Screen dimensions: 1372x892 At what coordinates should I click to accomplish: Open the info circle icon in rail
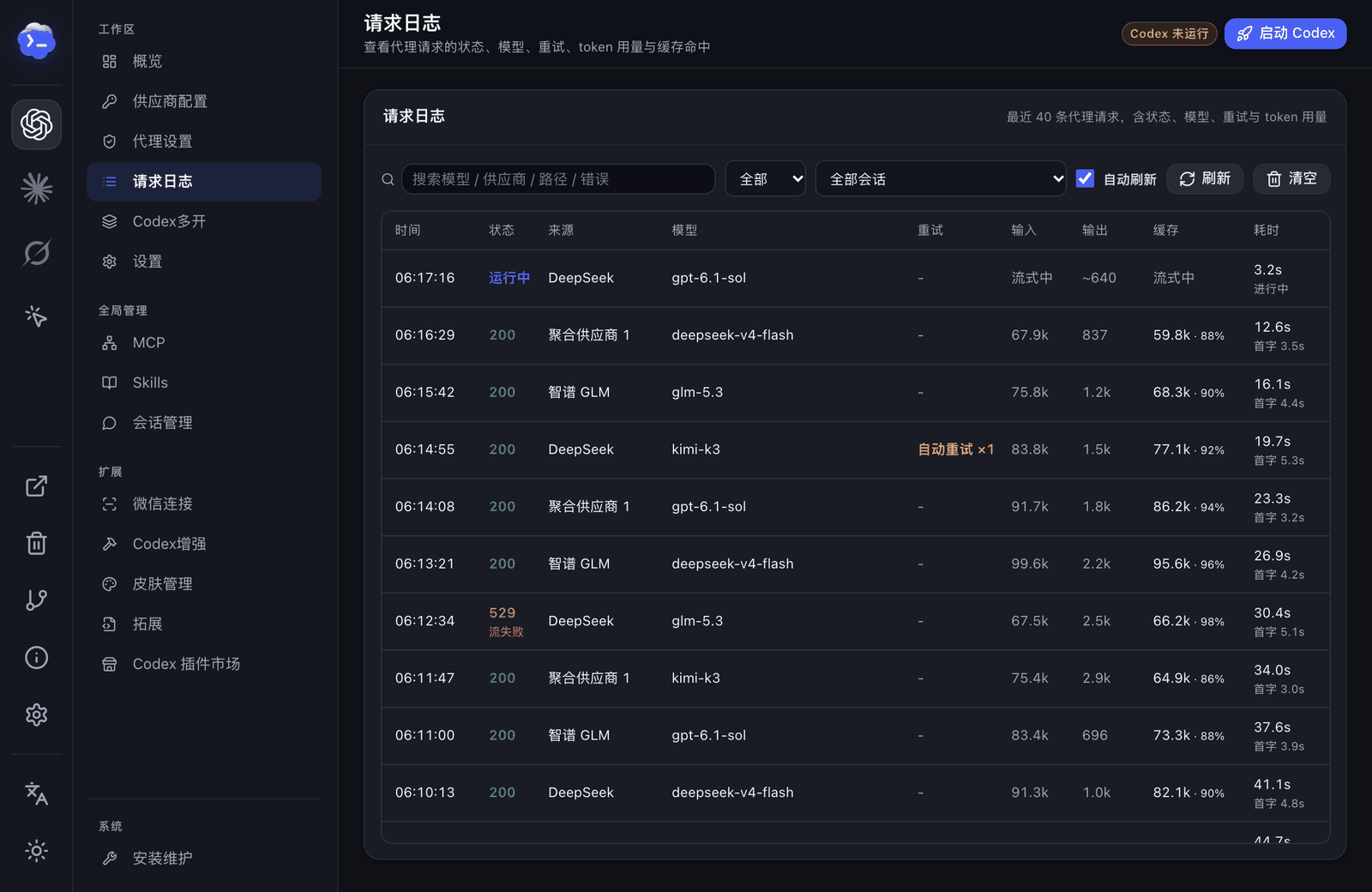point(36,658)
